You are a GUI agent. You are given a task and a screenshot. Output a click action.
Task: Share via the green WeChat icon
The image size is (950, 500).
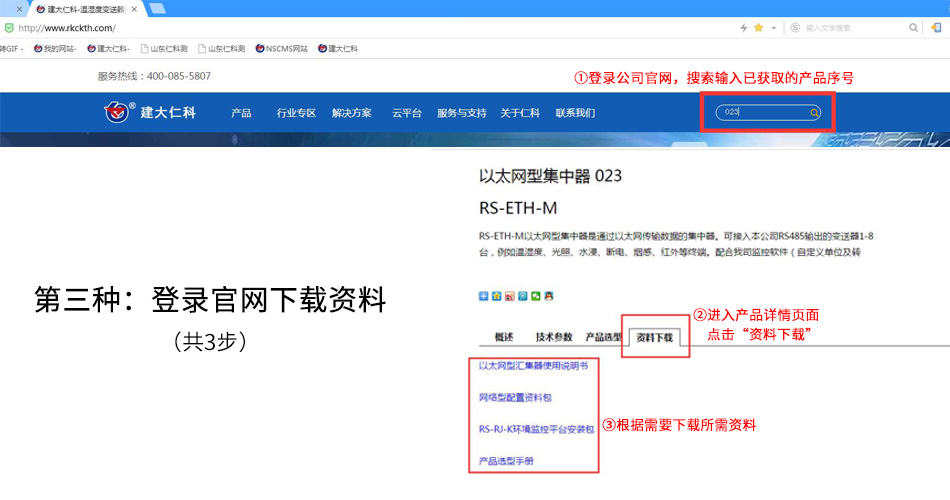(x=536, y=296)
